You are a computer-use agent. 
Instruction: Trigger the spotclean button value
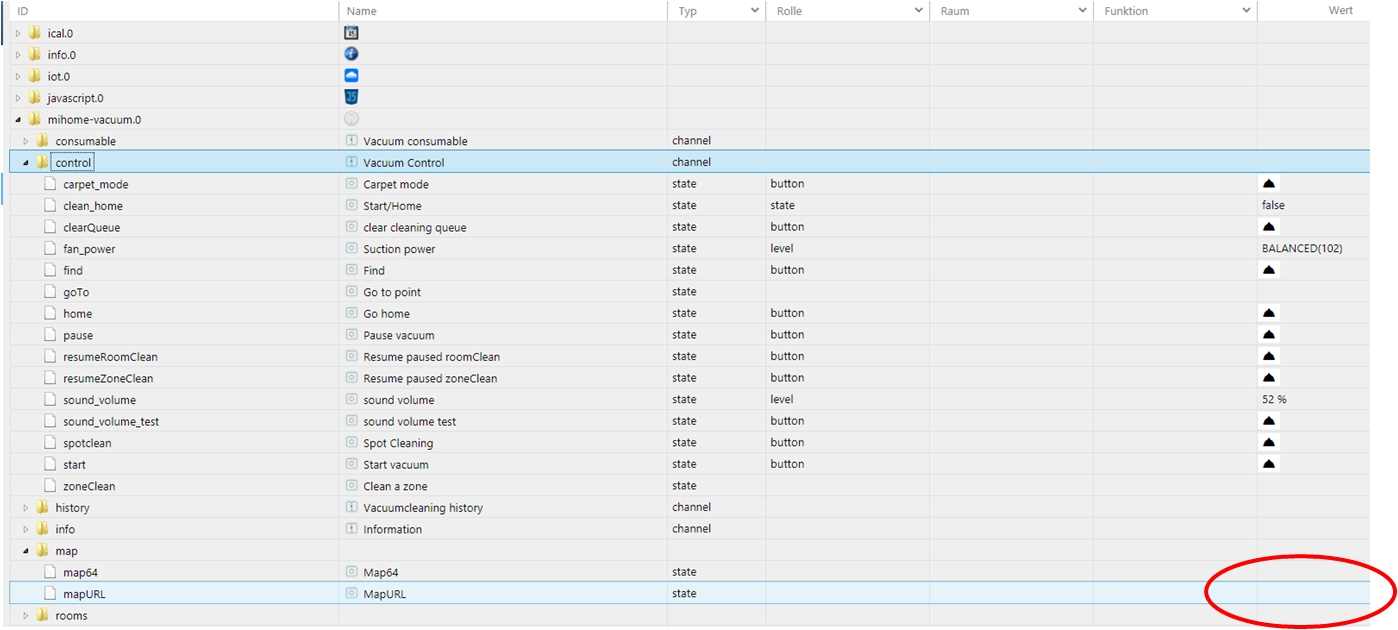1269,442
